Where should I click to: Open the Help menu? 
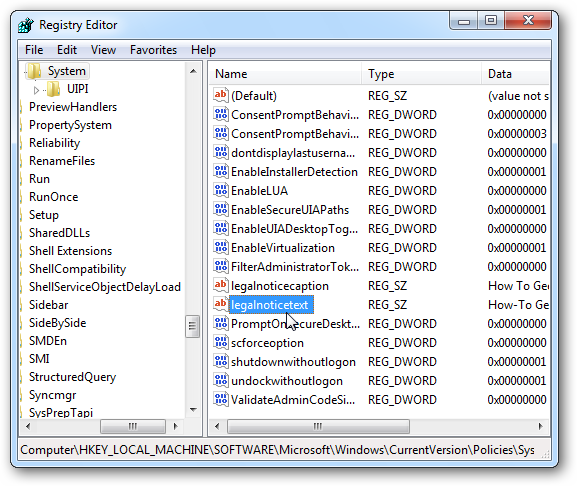point(203,50)
